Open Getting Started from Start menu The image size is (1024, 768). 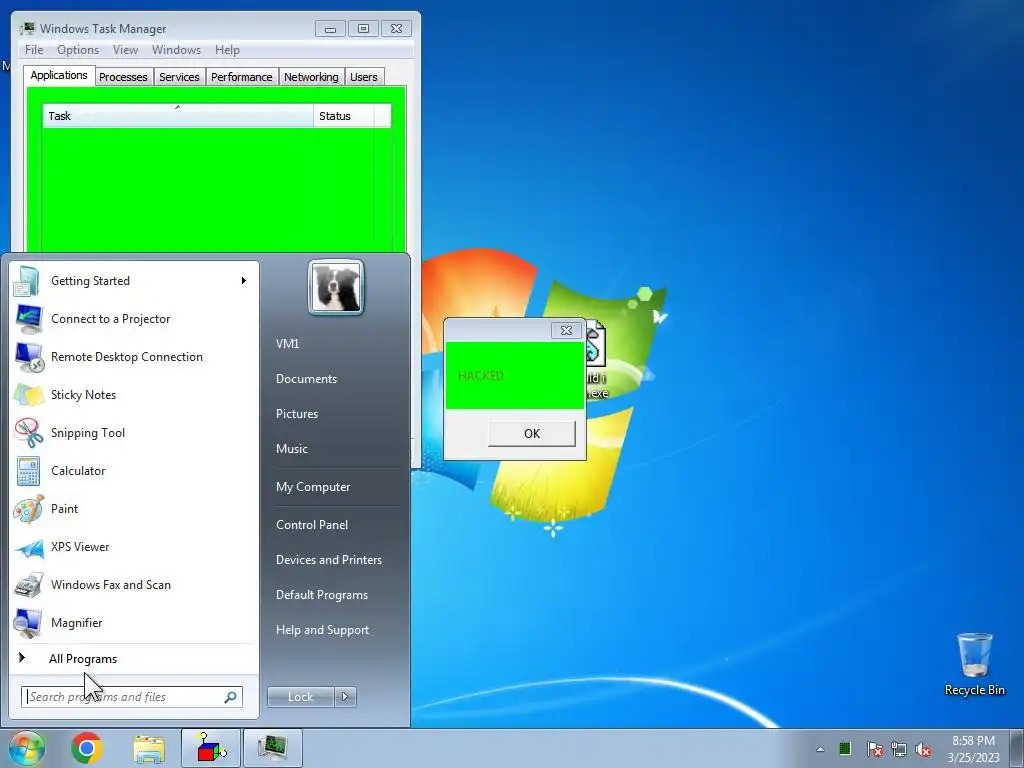(x=134, y=281)
